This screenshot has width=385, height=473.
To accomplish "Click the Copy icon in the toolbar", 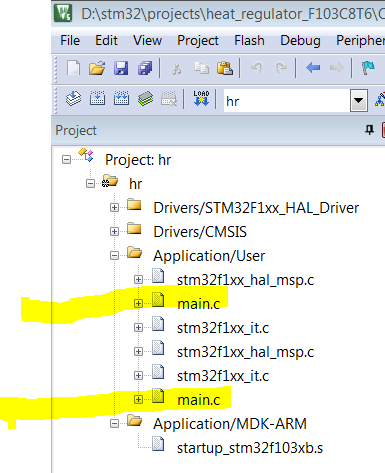I will (201, 68).
